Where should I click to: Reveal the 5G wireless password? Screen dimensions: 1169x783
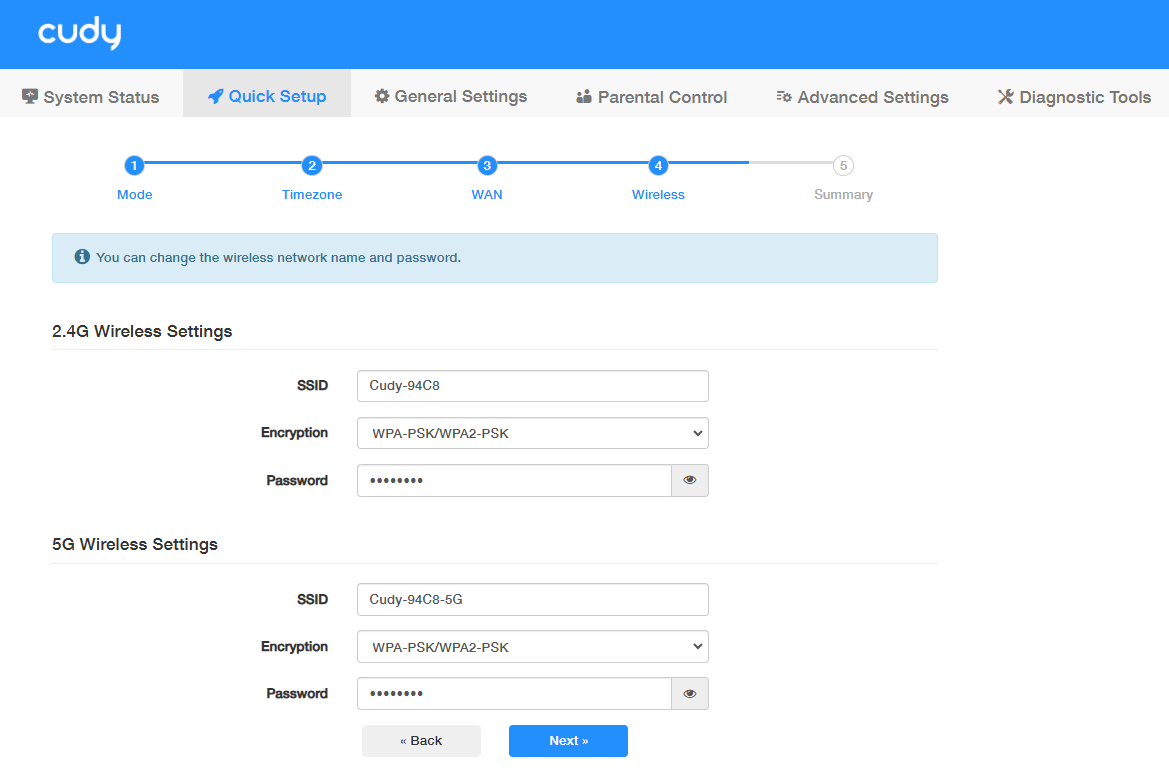pos(689,694)
